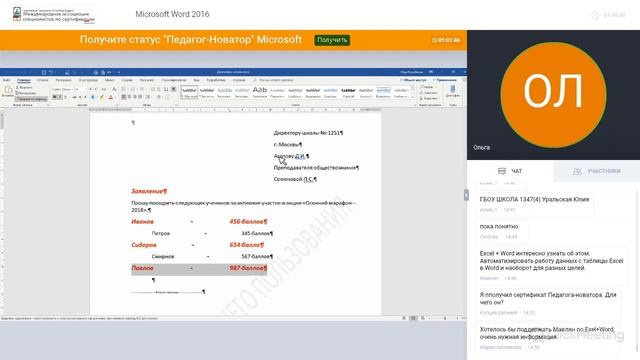The width and height of the screenshot is (640, 360).
Task: Open the font size combo box
Action: point(80,89)
